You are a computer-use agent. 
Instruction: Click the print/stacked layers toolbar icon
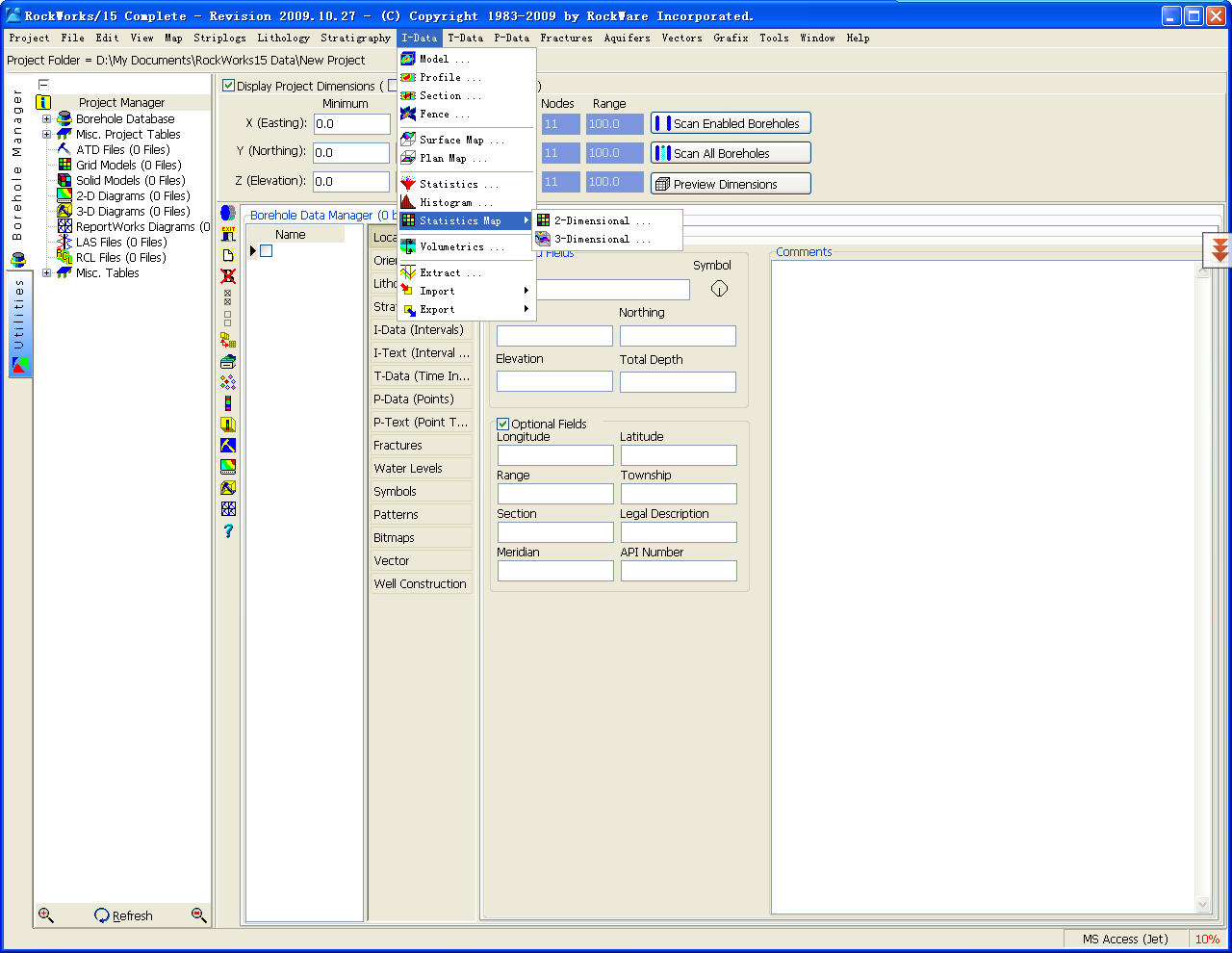pos(228,361)
